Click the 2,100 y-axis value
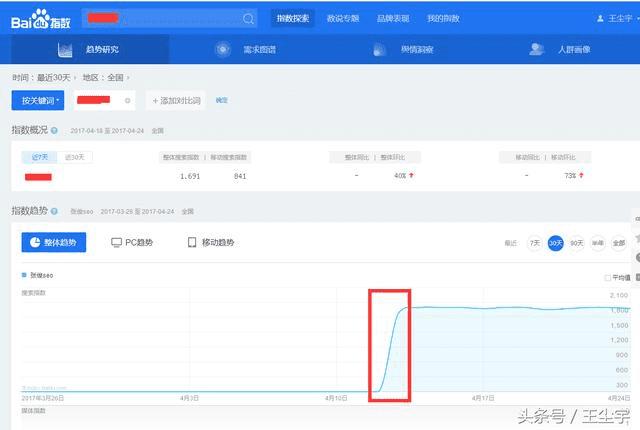Viewport: 640px width, 430px height. click(x=619, y=295)
